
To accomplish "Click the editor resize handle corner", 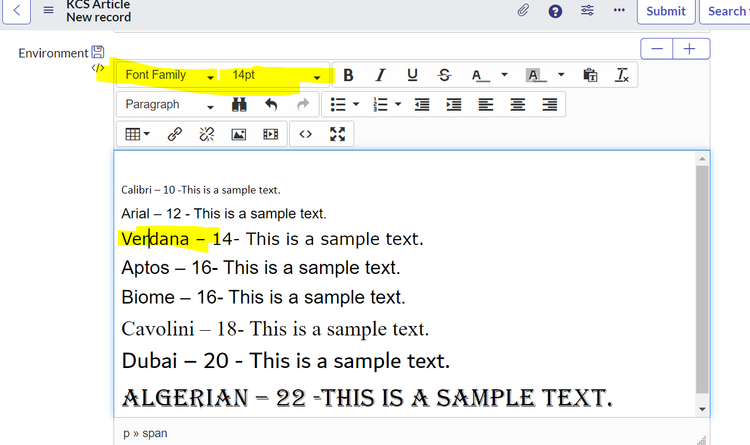I will (x=702, y=440).
